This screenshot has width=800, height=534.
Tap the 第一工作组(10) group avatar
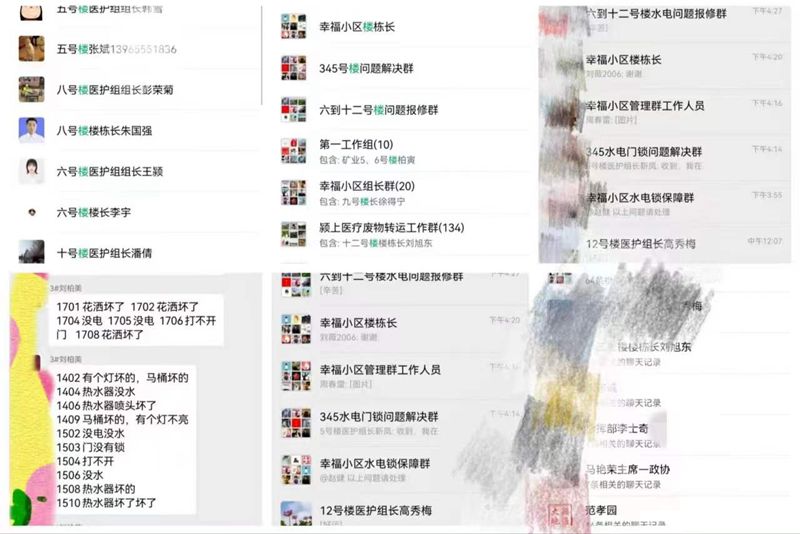click(293, 151)
